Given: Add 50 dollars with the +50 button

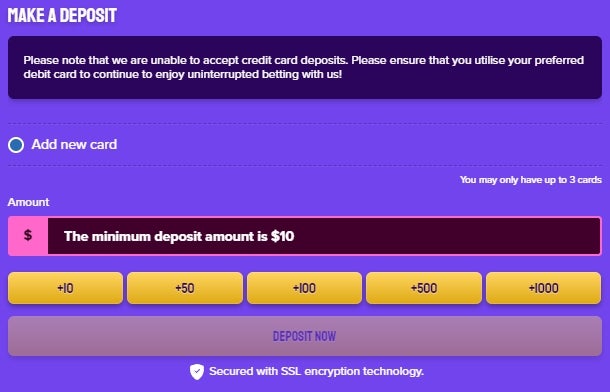Looking at the screenshot, I should coord(185,288).
